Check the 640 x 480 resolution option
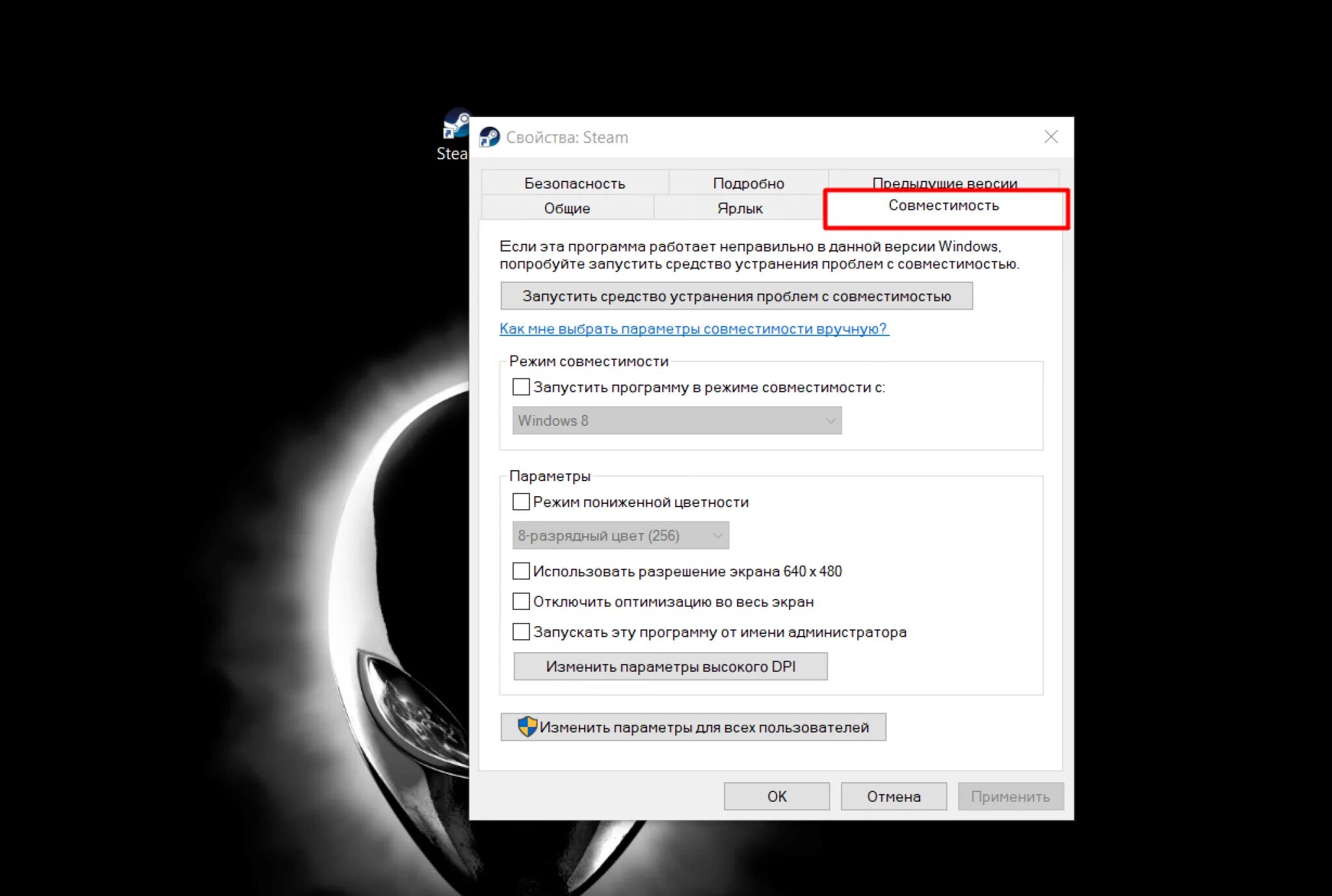 point(521,572)
